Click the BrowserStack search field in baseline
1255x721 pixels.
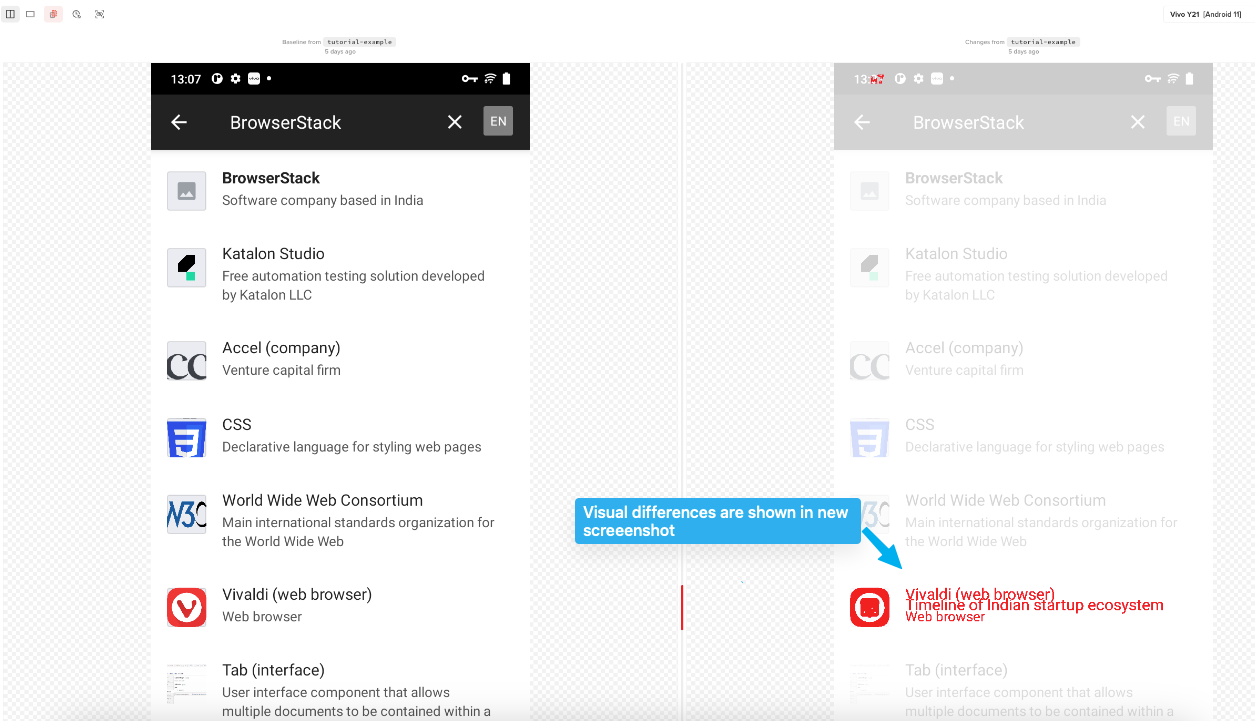[x=286, y=122]
